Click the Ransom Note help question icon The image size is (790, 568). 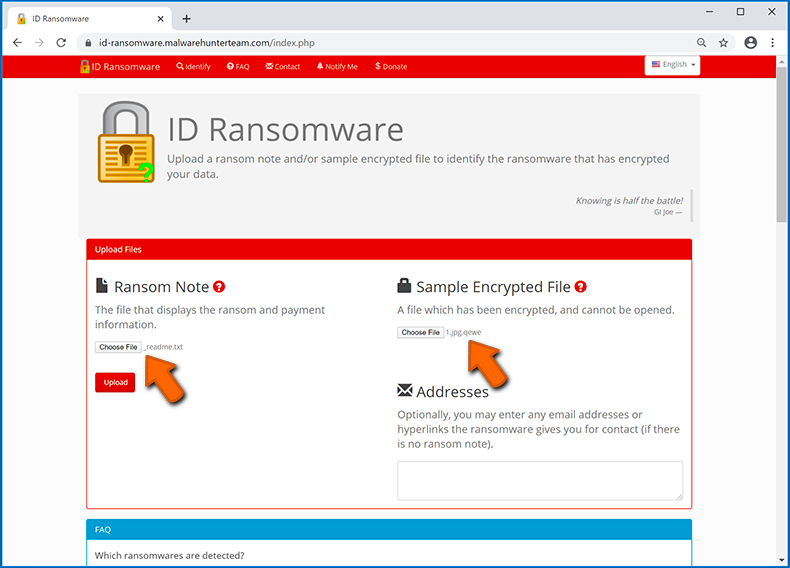click(x=219, y=287)
